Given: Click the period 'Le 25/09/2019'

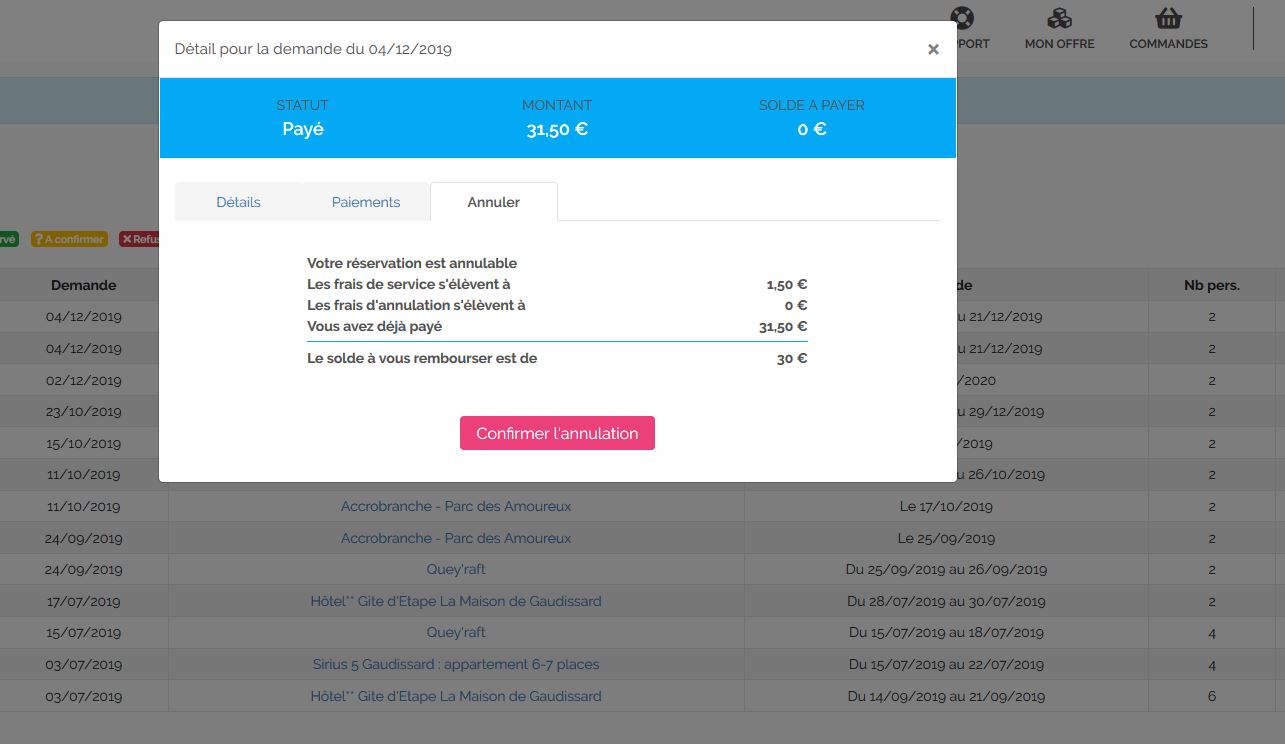Looking at the screenshot, I should [946, 538].
